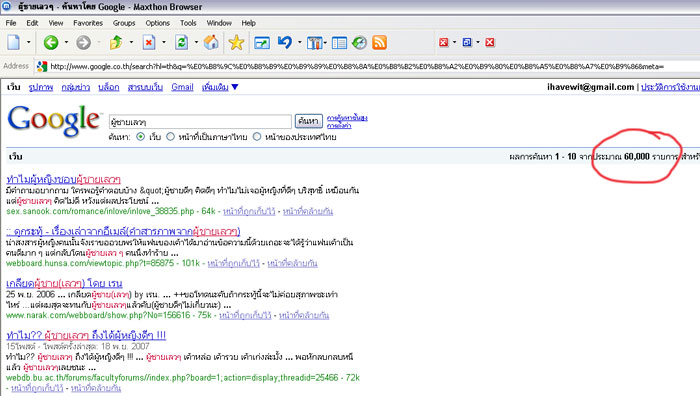Stop loading with the red X page icon
Image resolution: width=700 pixels, height=396 pixels.
pos(149,42)
